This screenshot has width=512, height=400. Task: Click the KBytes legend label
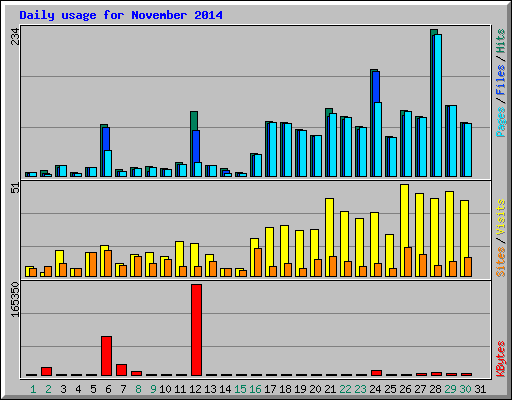[500, 359]
